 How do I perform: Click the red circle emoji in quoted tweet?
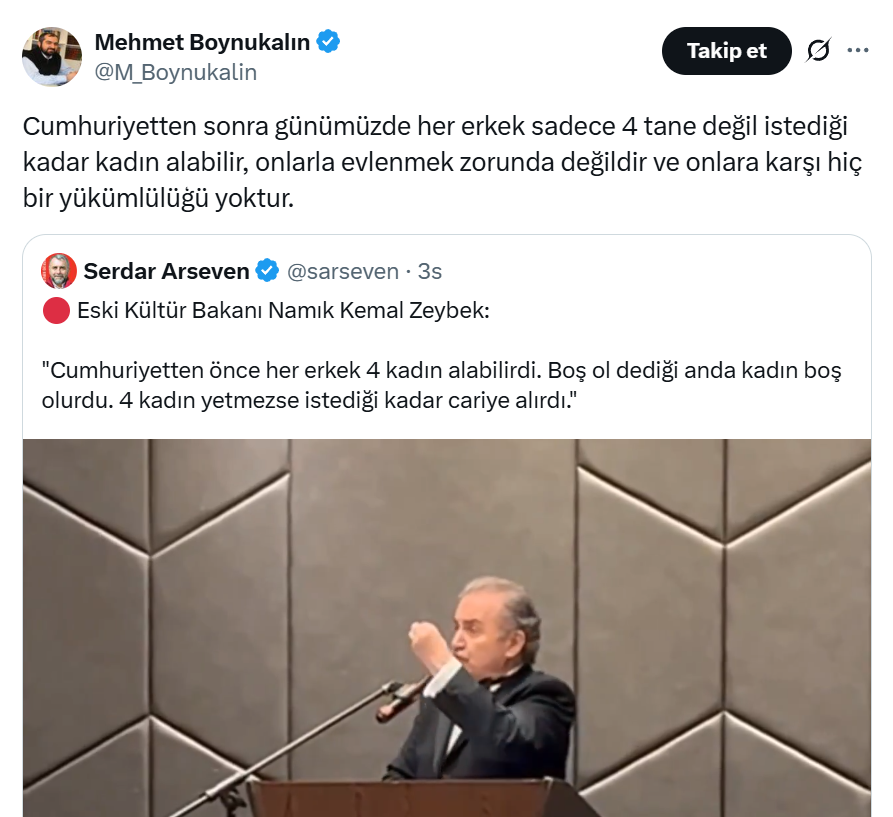click(56, 310)
